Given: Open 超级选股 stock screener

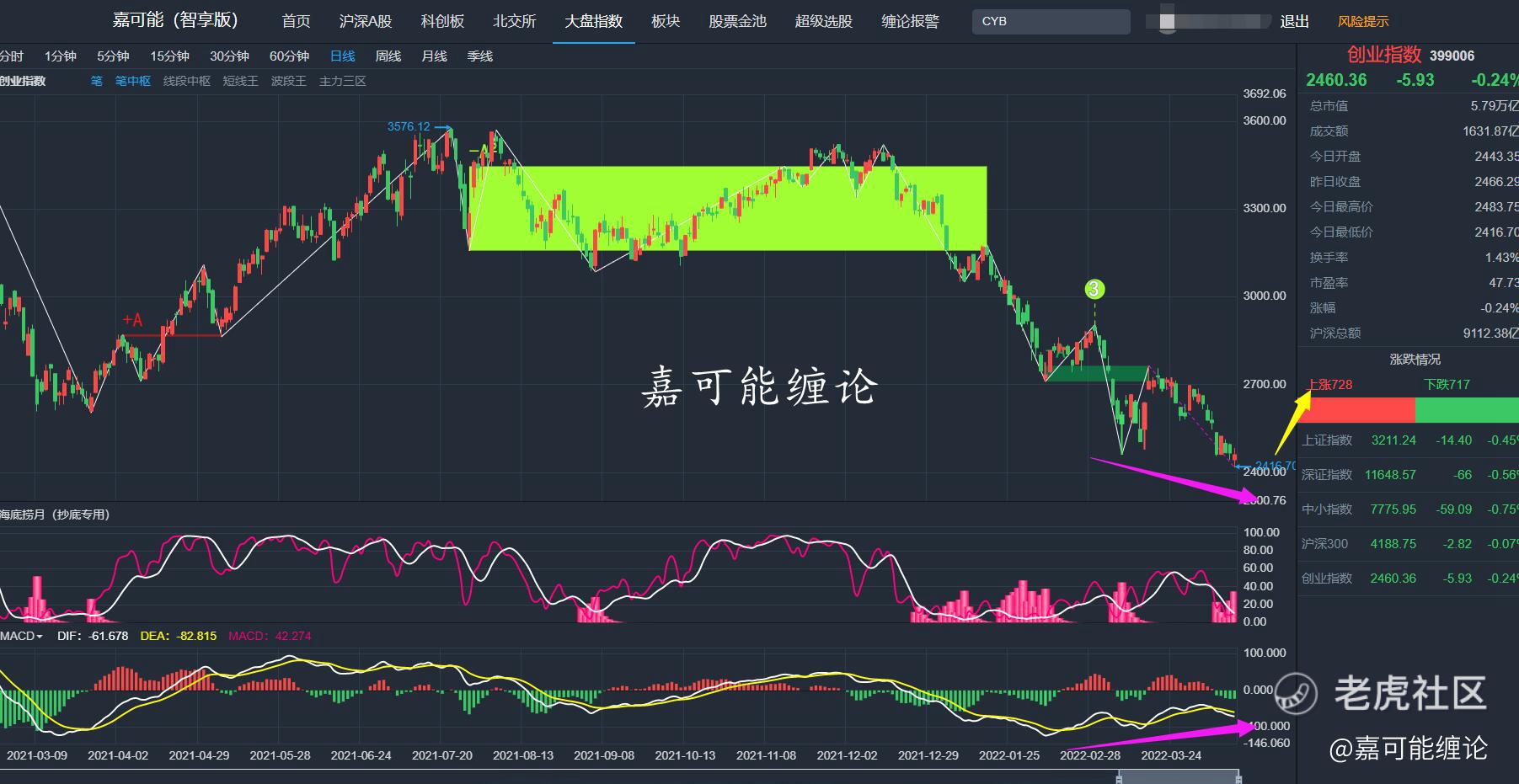Looking at the screenshot, I should [824, 21].
